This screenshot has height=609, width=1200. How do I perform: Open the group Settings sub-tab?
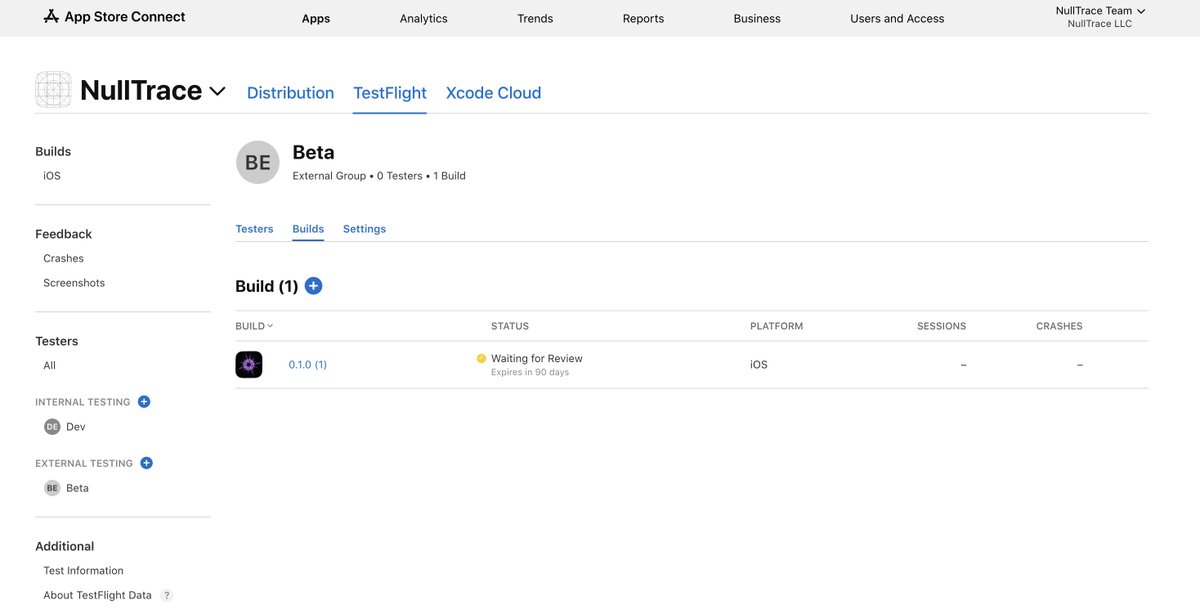364,229
